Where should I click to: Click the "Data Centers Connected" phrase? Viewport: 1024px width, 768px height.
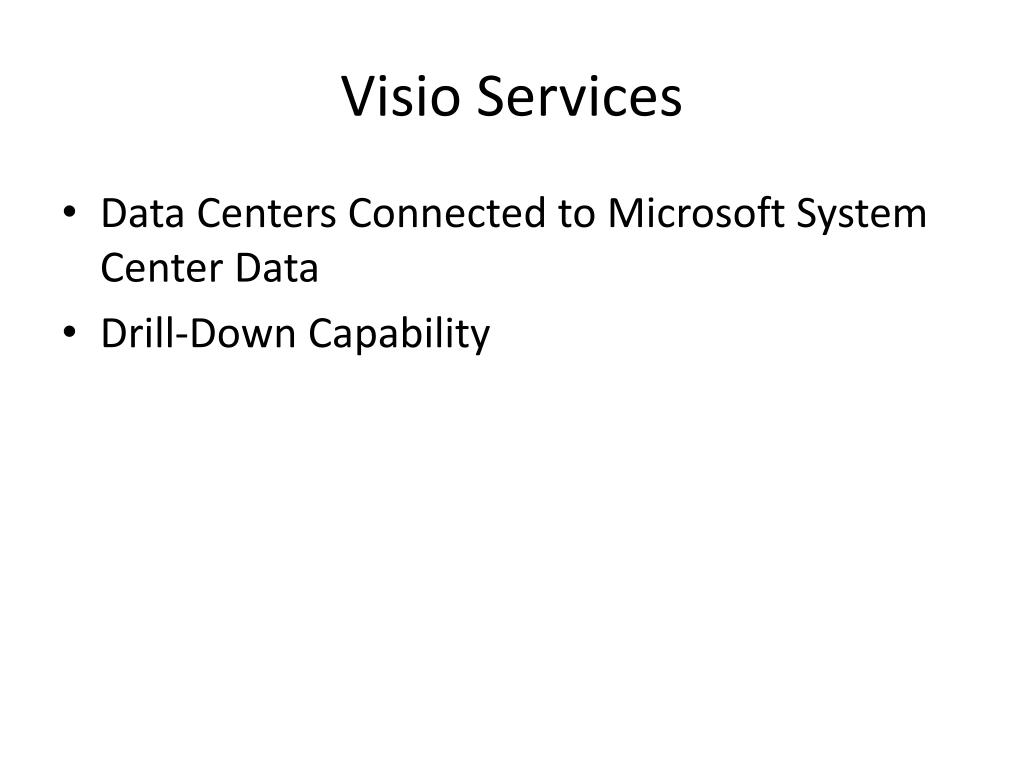pos(323,213)
